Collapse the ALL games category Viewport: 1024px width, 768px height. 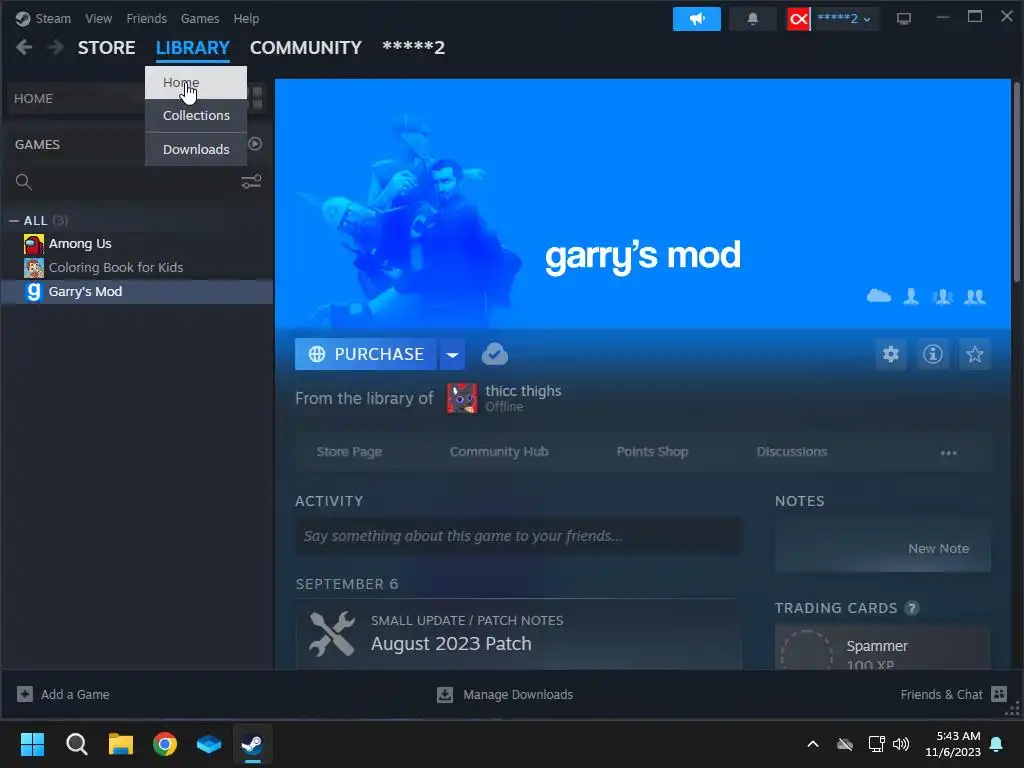click(x=14, y=221)
